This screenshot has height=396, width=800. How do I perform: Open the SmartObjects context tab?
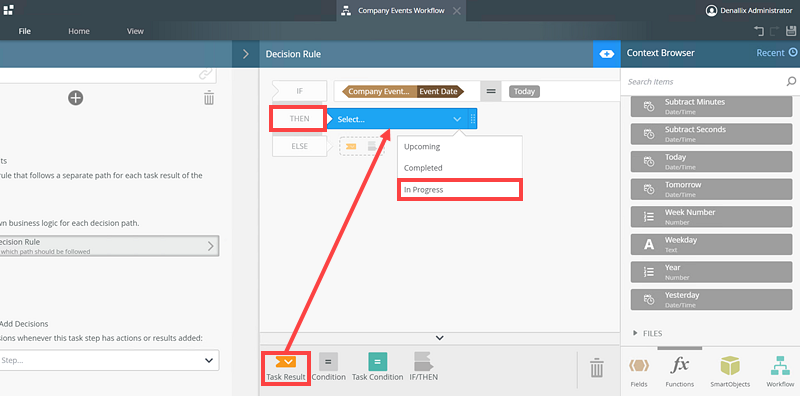[x=730, y=372]
